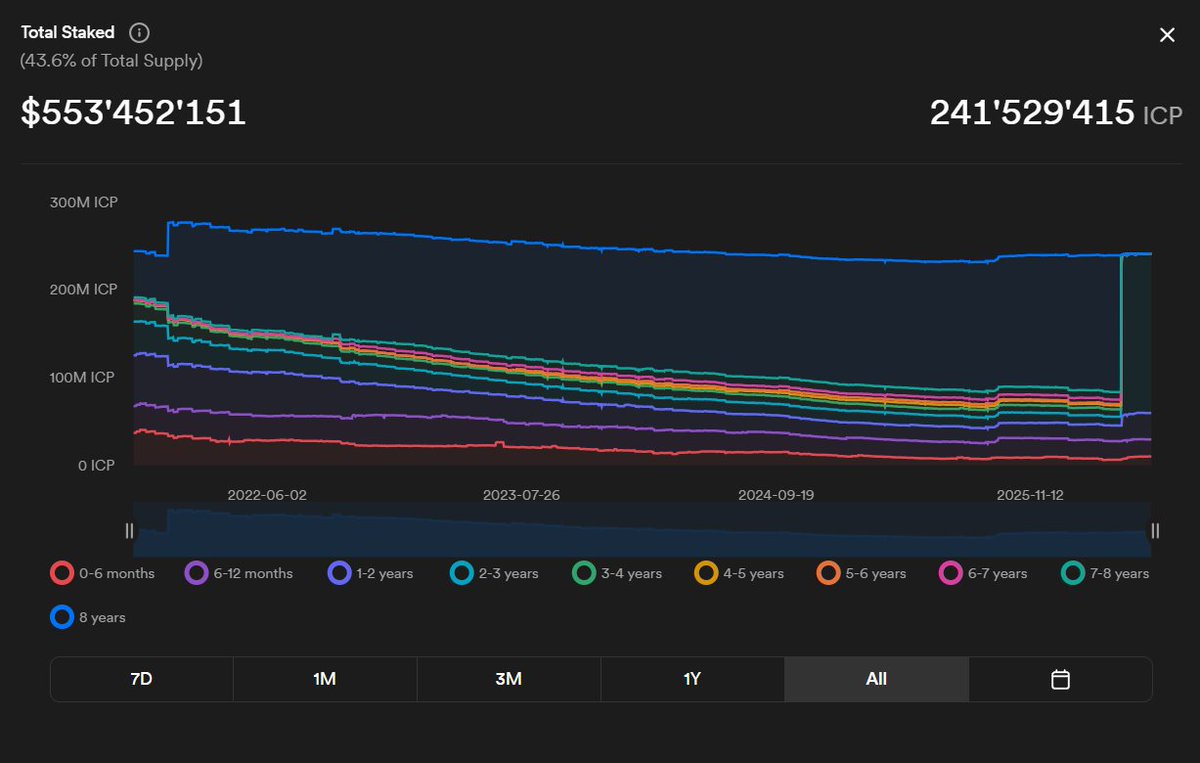Screen dimensions: 1200x763
Task: Toggle the 6-7 years series
Action: 983,573
